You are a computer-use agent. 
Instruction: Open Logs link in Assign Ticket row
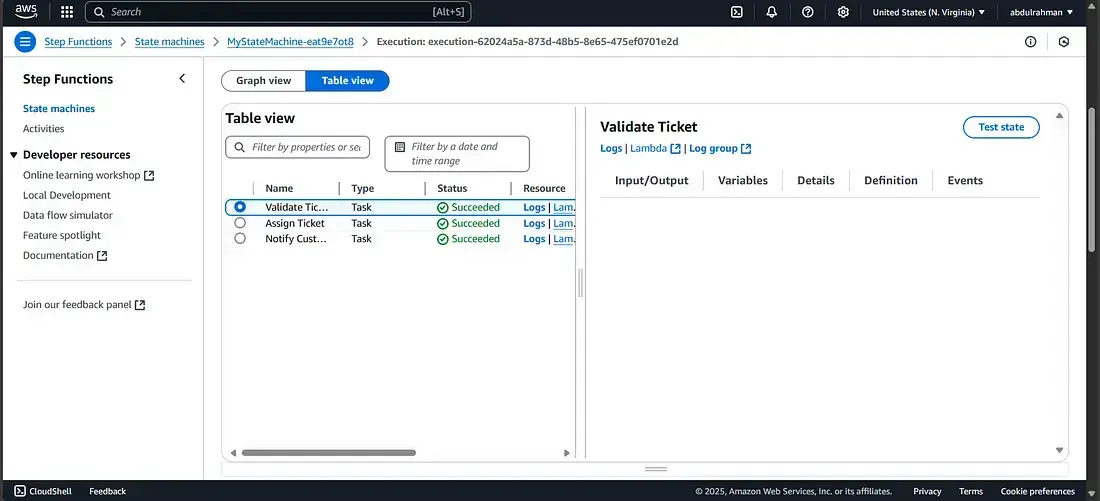click(534, 224)
